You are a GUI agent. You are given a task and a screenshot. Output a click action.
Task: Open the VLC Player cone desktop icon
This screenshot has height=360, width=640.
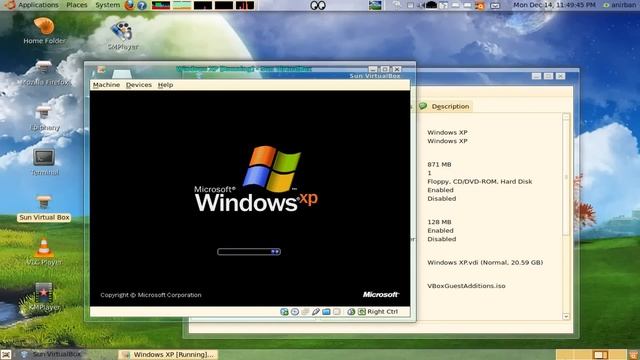pos(44,252)
